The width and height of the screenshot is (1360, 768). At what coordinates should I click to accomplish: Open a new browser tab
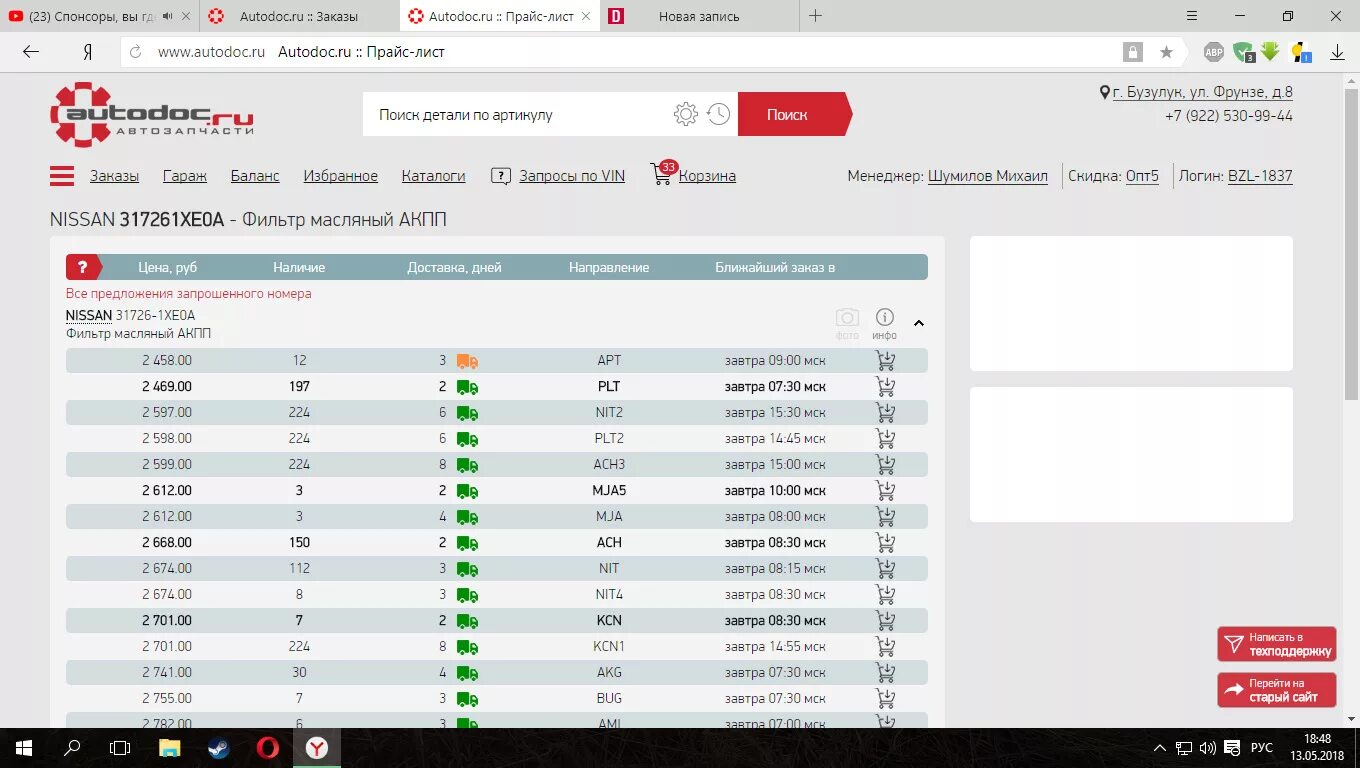[815, 16]
